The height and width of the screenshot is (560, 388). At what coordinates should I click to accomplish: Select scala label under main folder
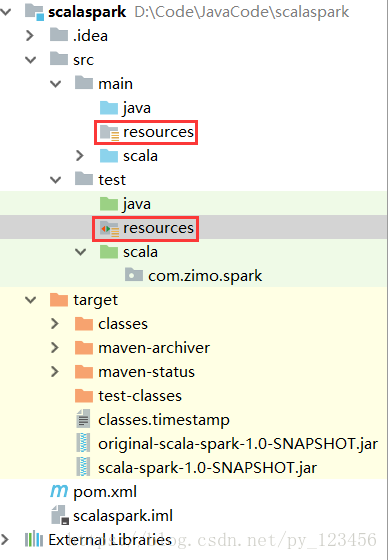coord(140,156)
